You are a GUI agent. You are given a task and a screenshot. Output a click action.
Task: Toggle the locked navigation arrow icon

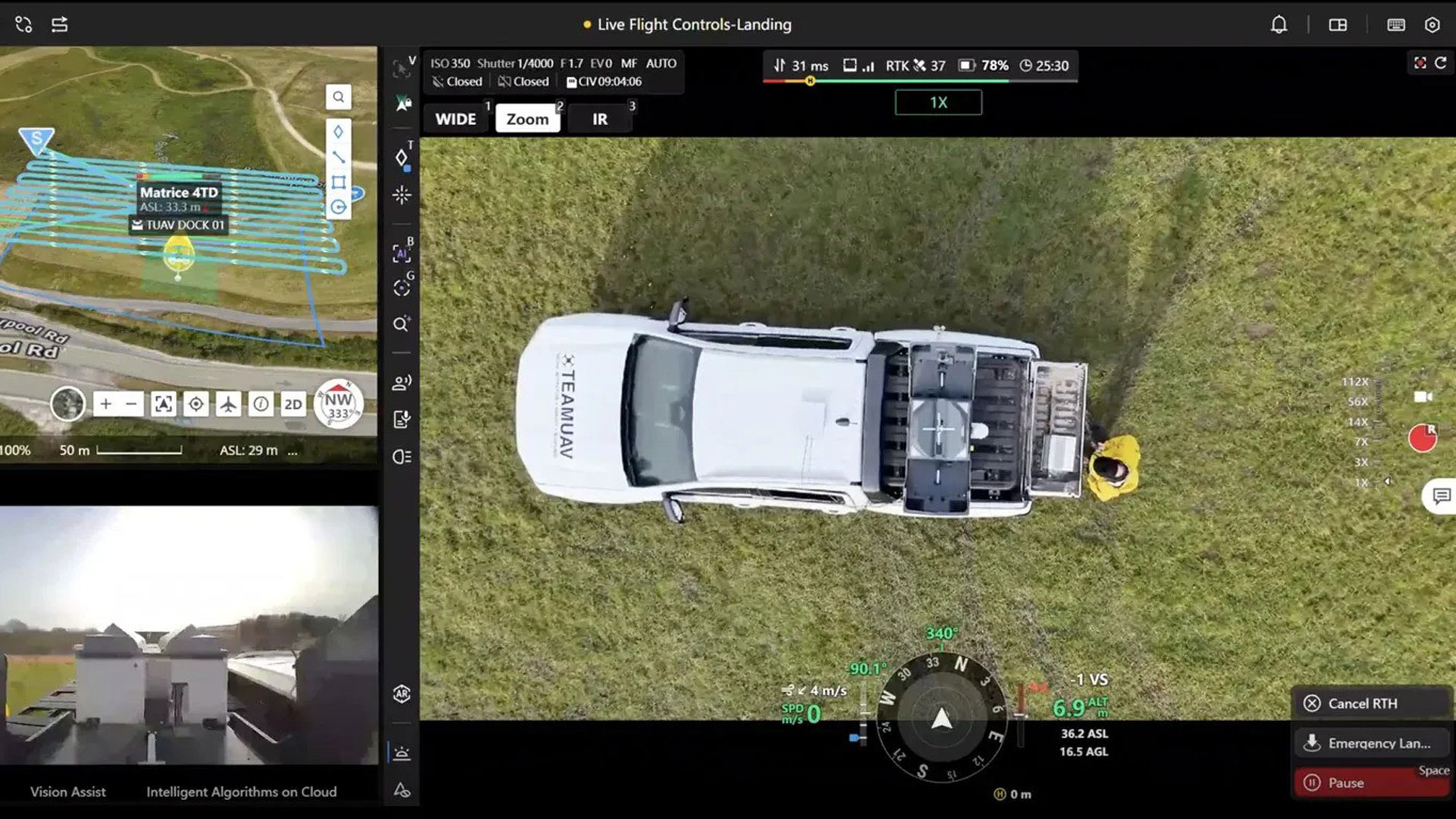click(403, 102)
